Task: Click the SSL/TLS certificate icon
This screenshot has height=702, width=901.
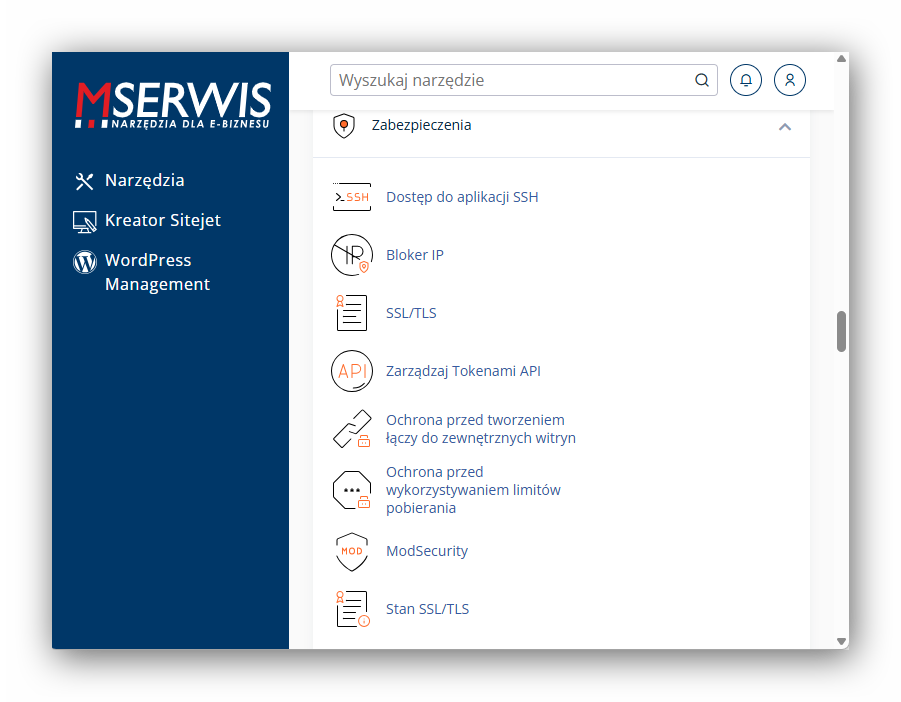Action: pos(351,312)
